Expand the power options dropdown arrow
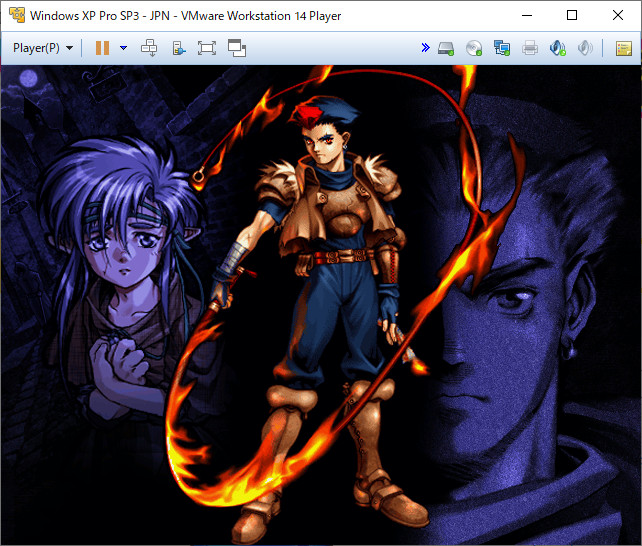Image resolution: width=642 pixels, height=546 pixels. [123, 48]
